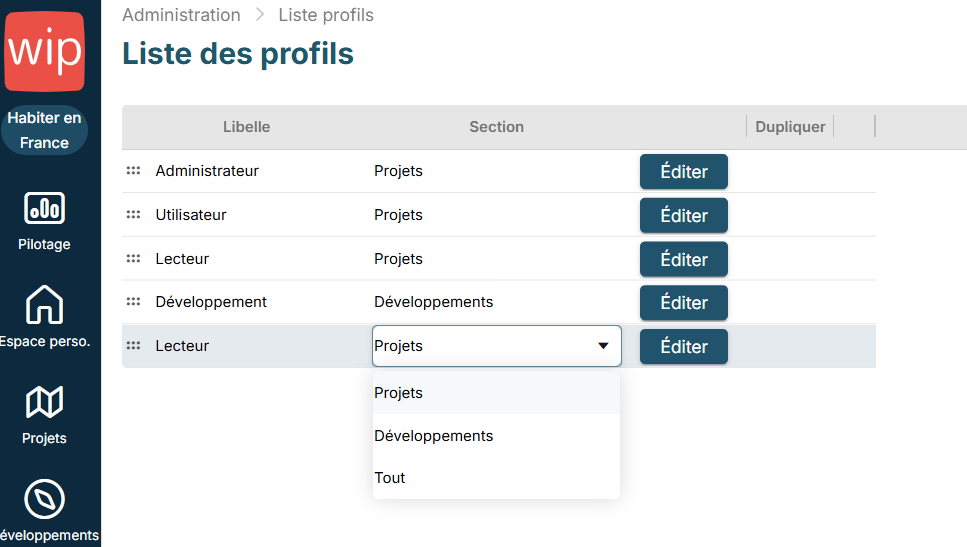Click drag handle for Utilisateur row
967x547 pixels.
[x=133, y=215]
